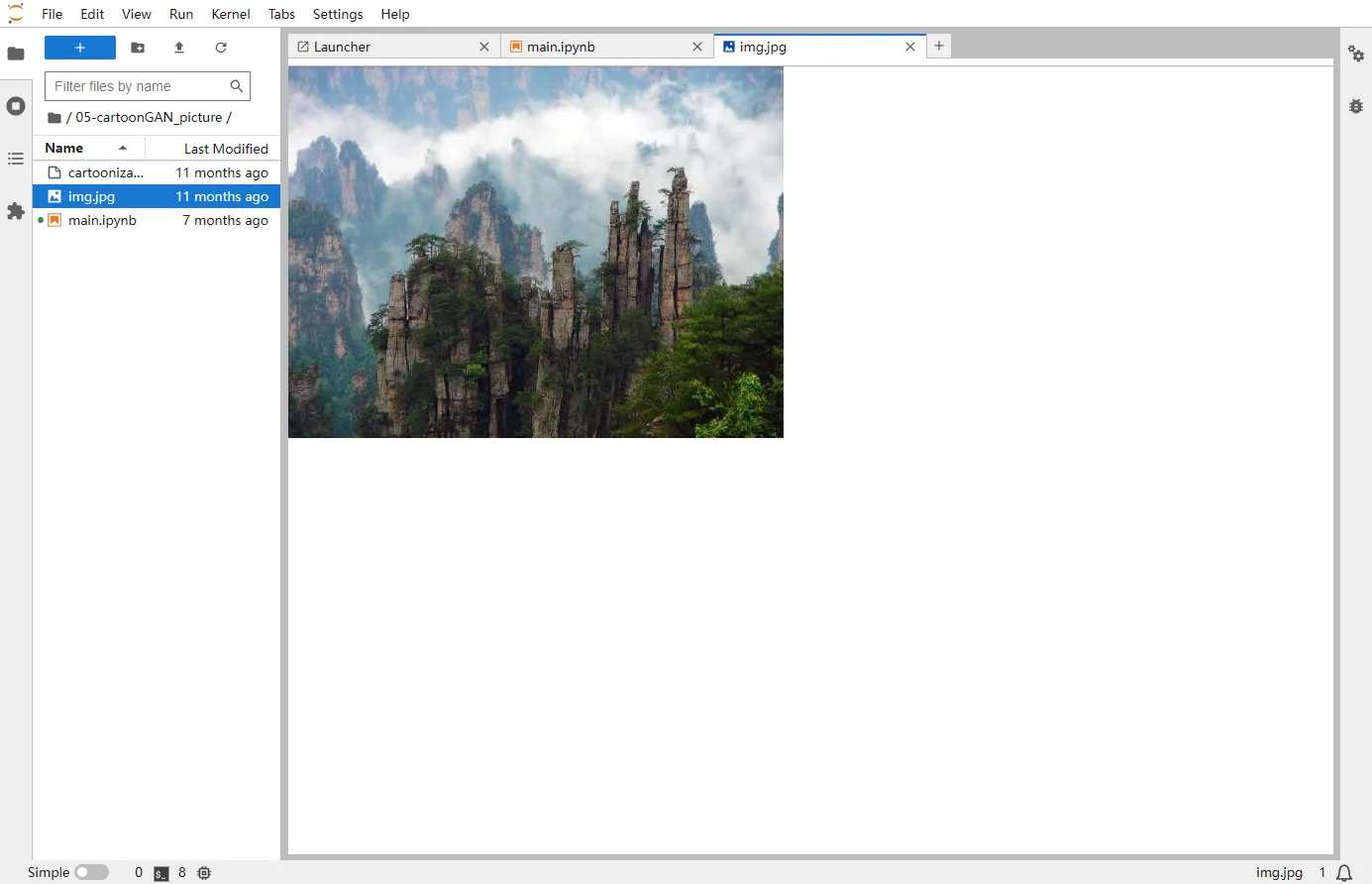This screenshot has width=1372, height=884.
Task: Open the Run menu
Action: (x=181, y=14)
